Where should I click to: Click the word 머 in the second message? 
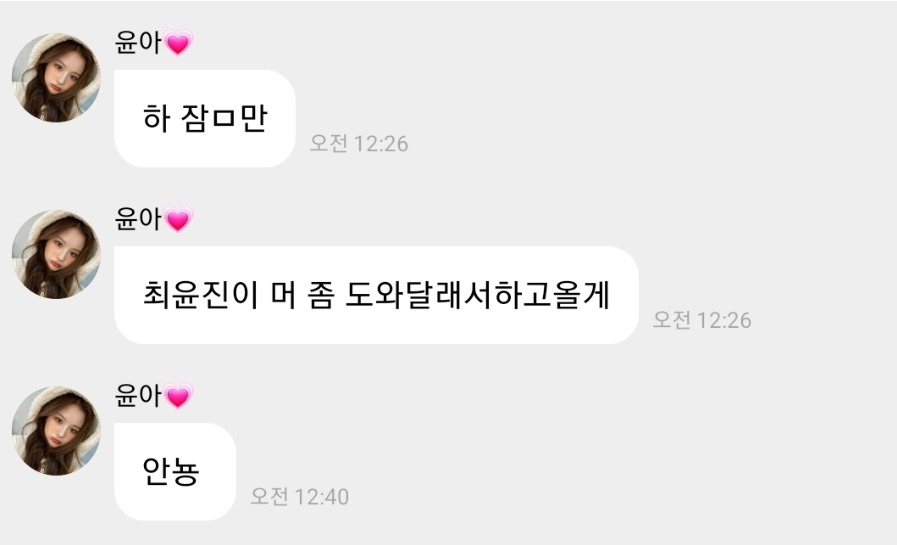click(283, 295)
